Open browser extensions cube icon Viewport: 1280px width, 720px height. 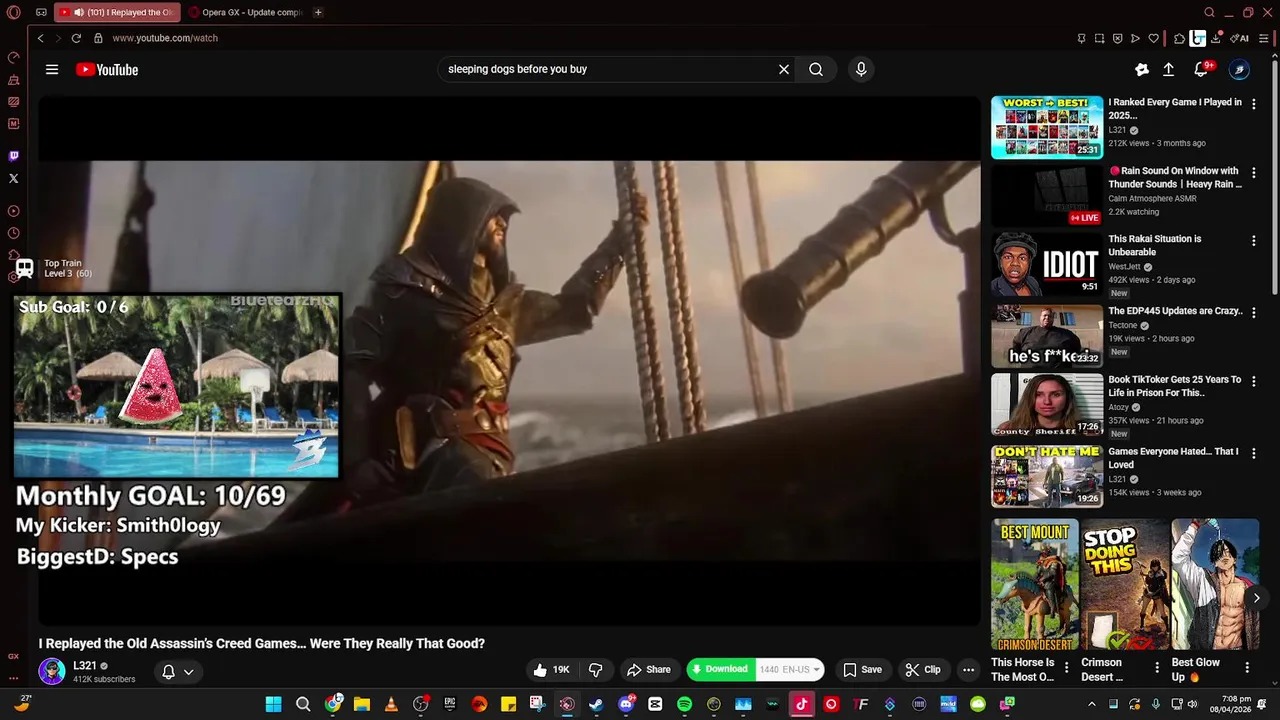[1179, 39]
